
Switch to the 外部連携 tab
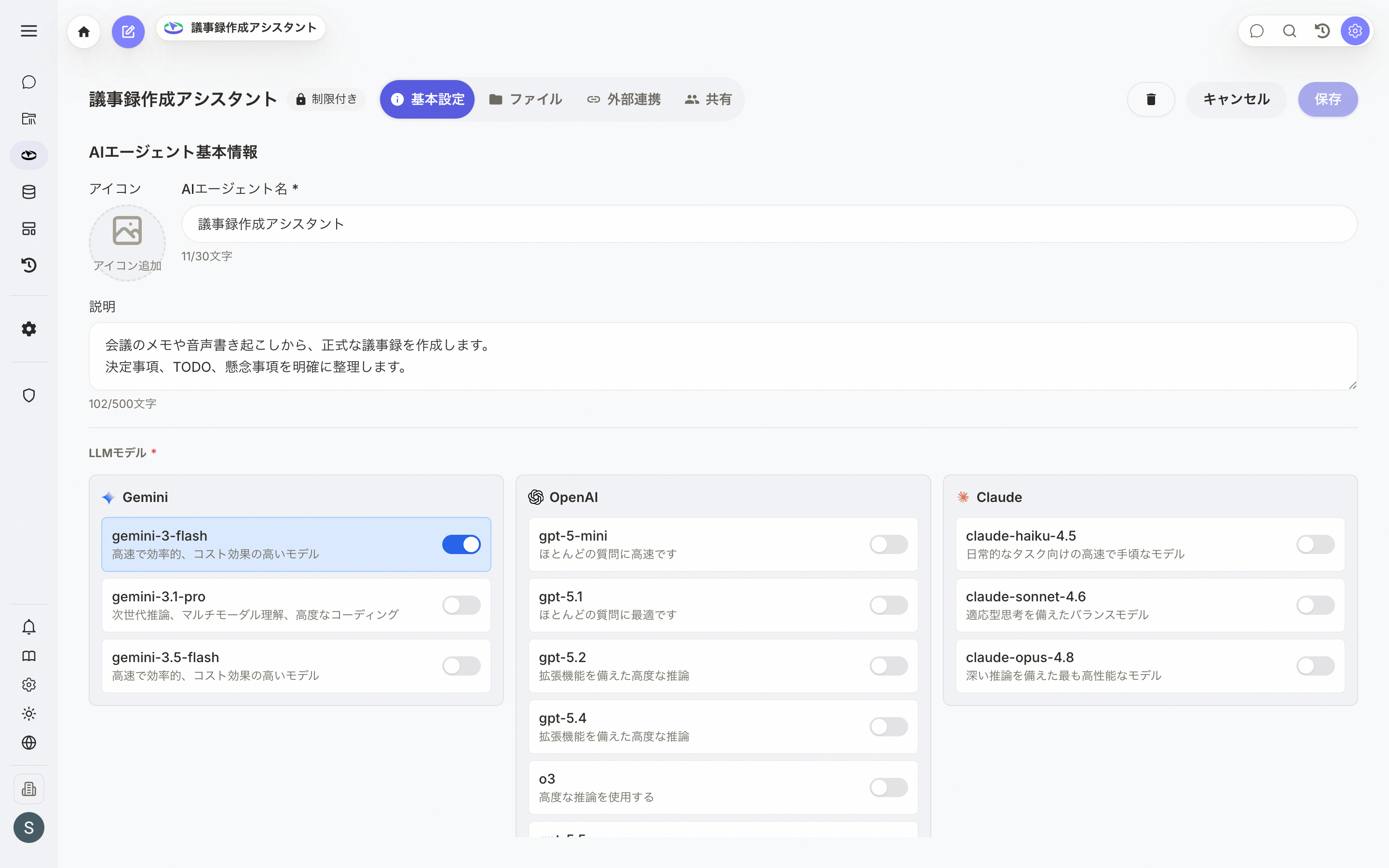(624, 99)
